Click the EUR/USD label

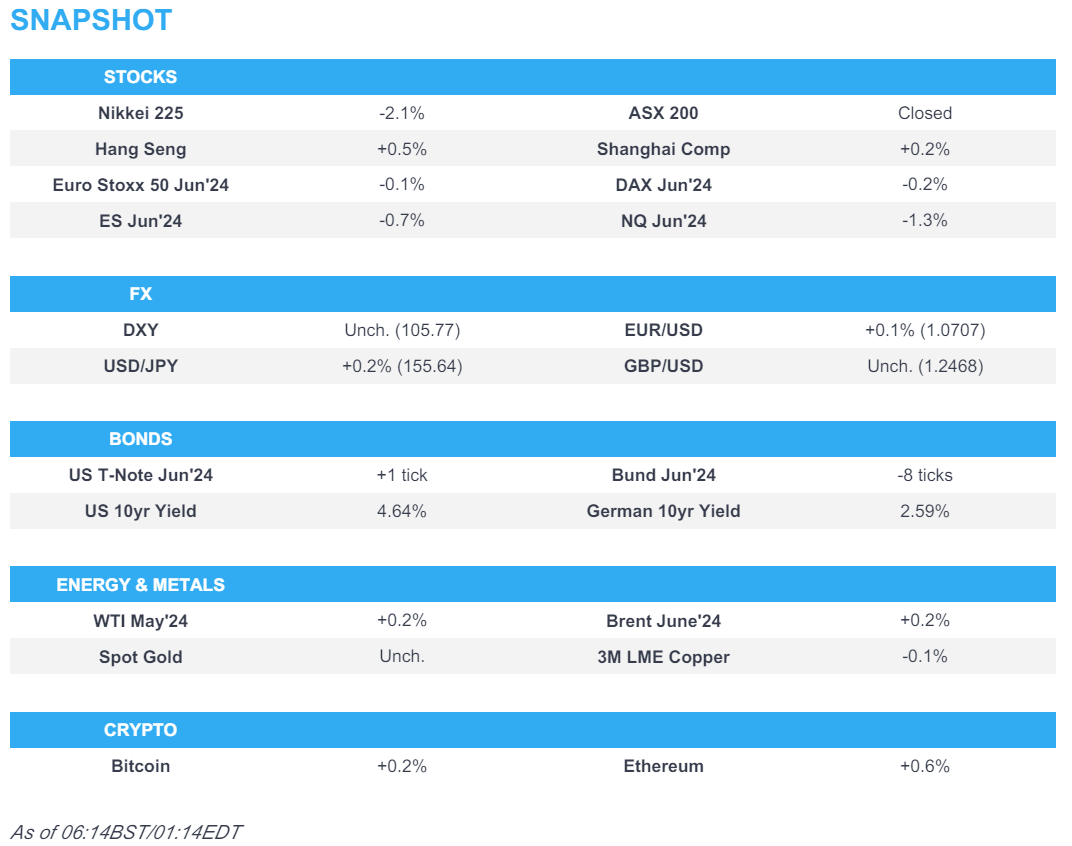[x=663, y=330]
